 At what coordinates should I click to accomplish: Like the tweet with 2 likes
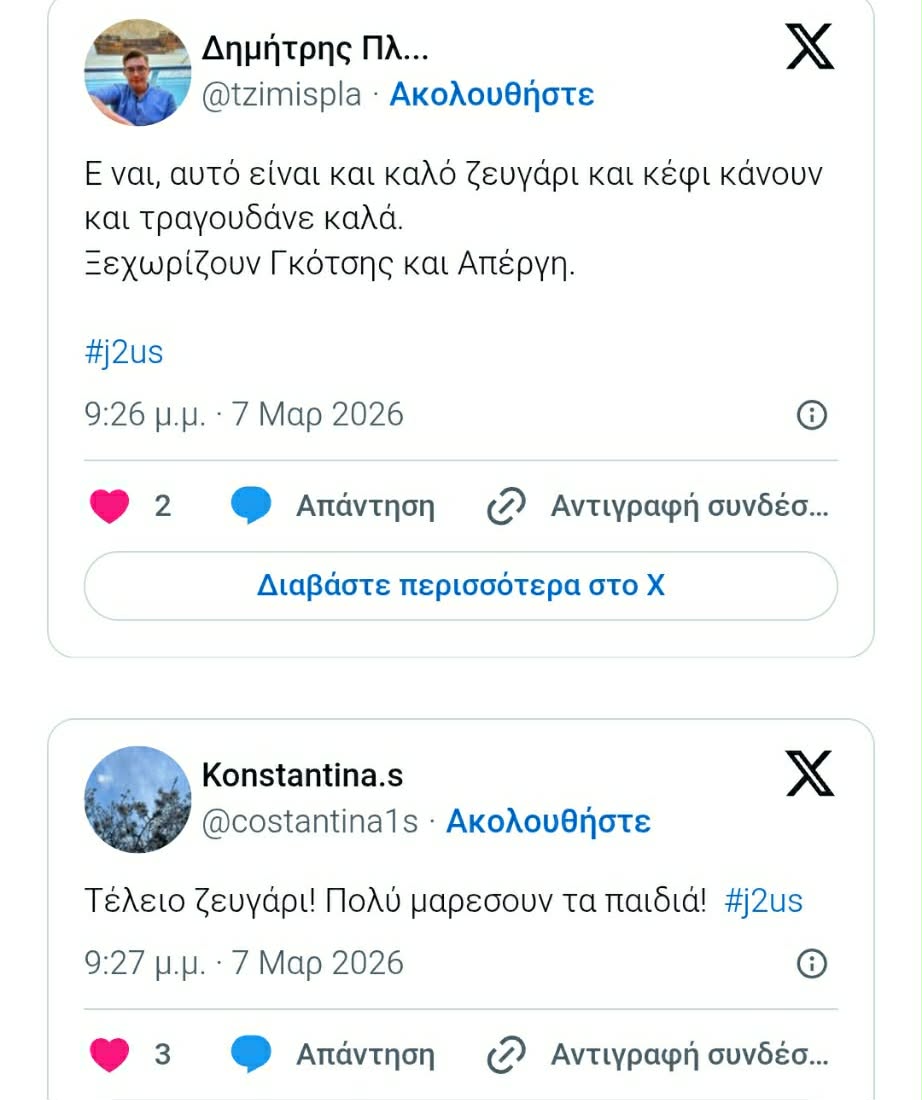coord(109,506)
